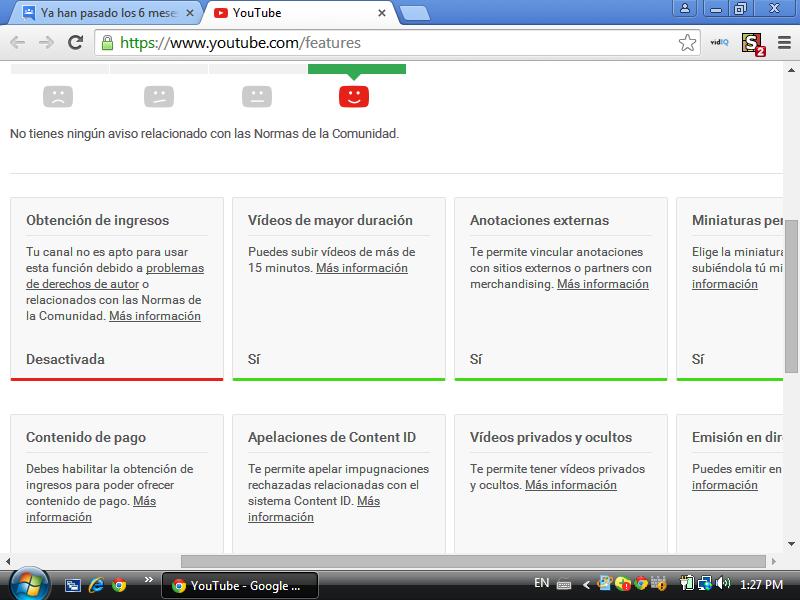
Task: Click Sí status under Vídeos de mayor duración
Action: (254, 359)
